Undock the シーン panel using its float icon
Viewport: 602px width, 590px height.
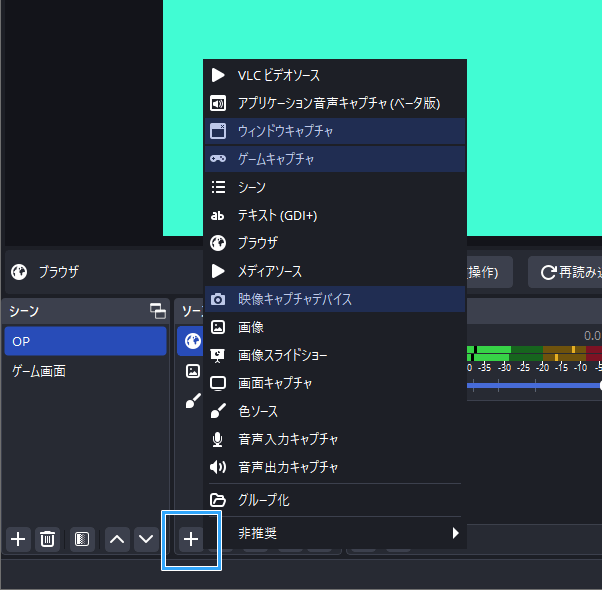click(x=157, y=311)
